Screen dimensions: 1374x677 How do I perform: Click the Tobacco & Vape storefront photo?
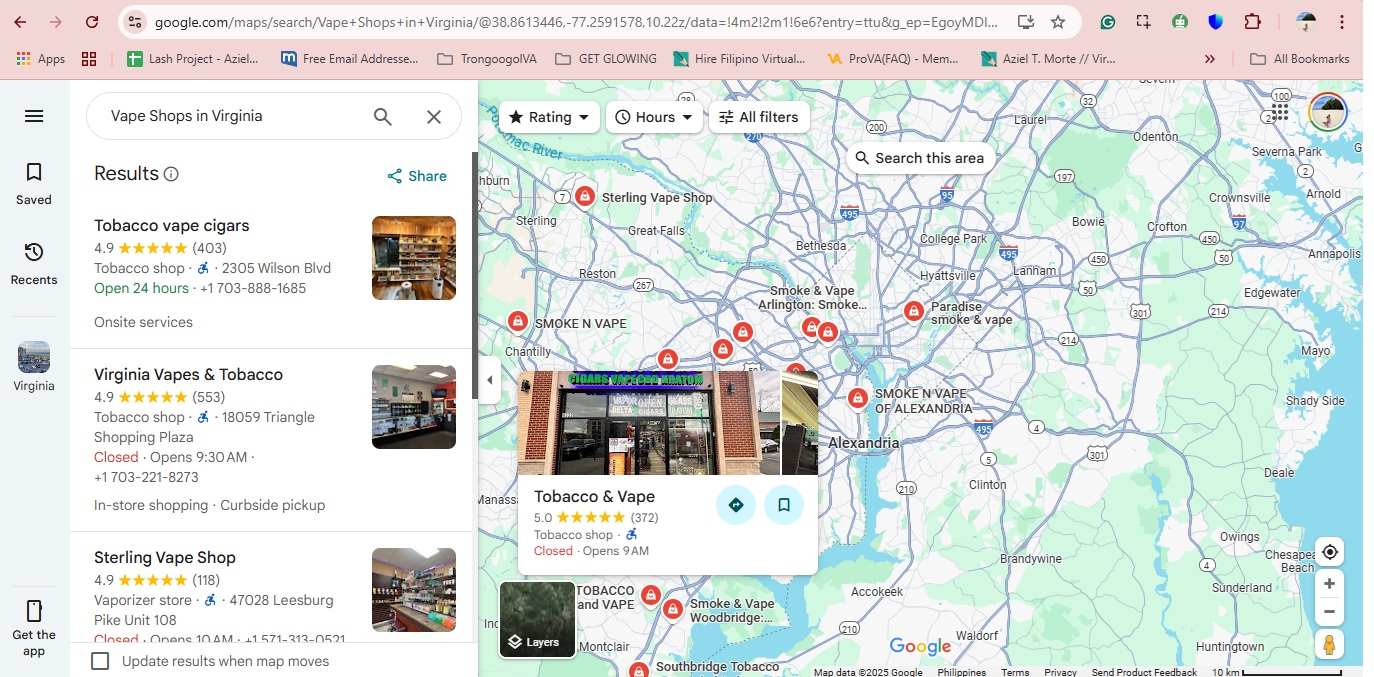tap(648, 423)
